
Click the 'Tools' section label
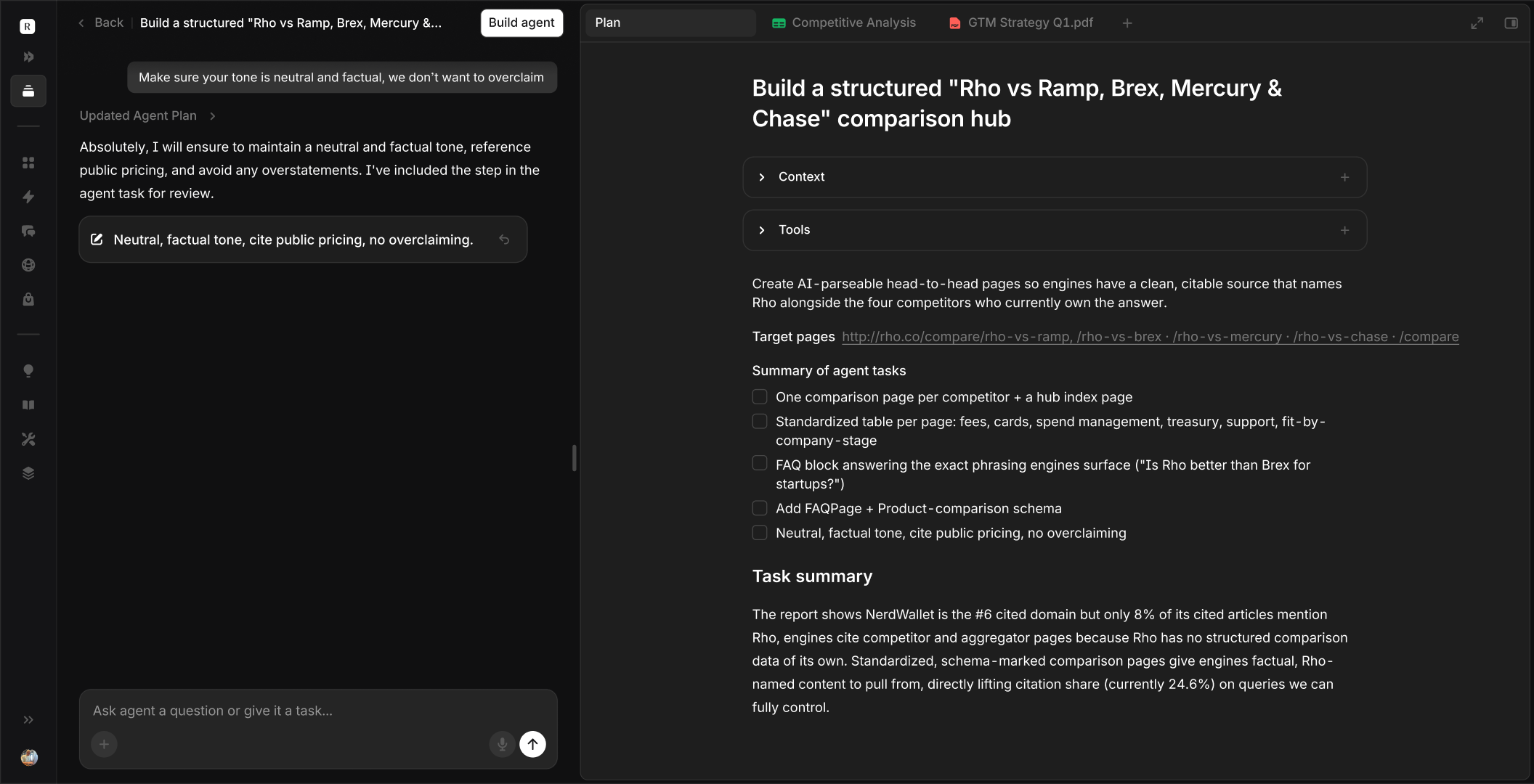tap(794, 230)
